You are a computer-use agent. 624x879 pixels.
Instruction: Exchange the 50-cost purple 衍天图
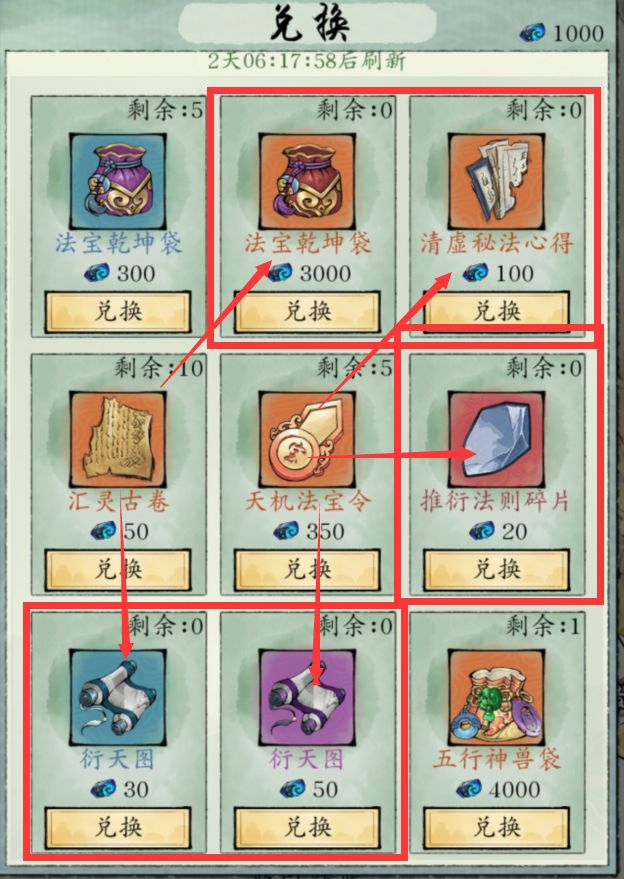(x=307, y=827)
